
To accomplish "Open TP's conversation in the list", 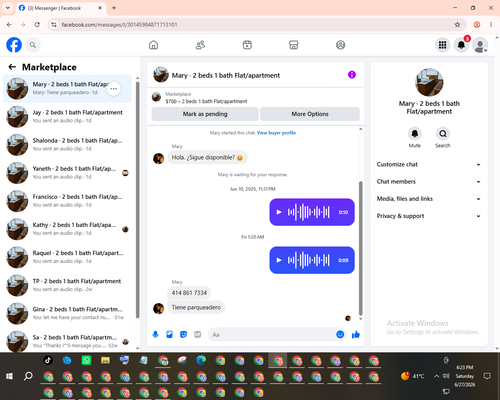I will [x=67, y=285].
